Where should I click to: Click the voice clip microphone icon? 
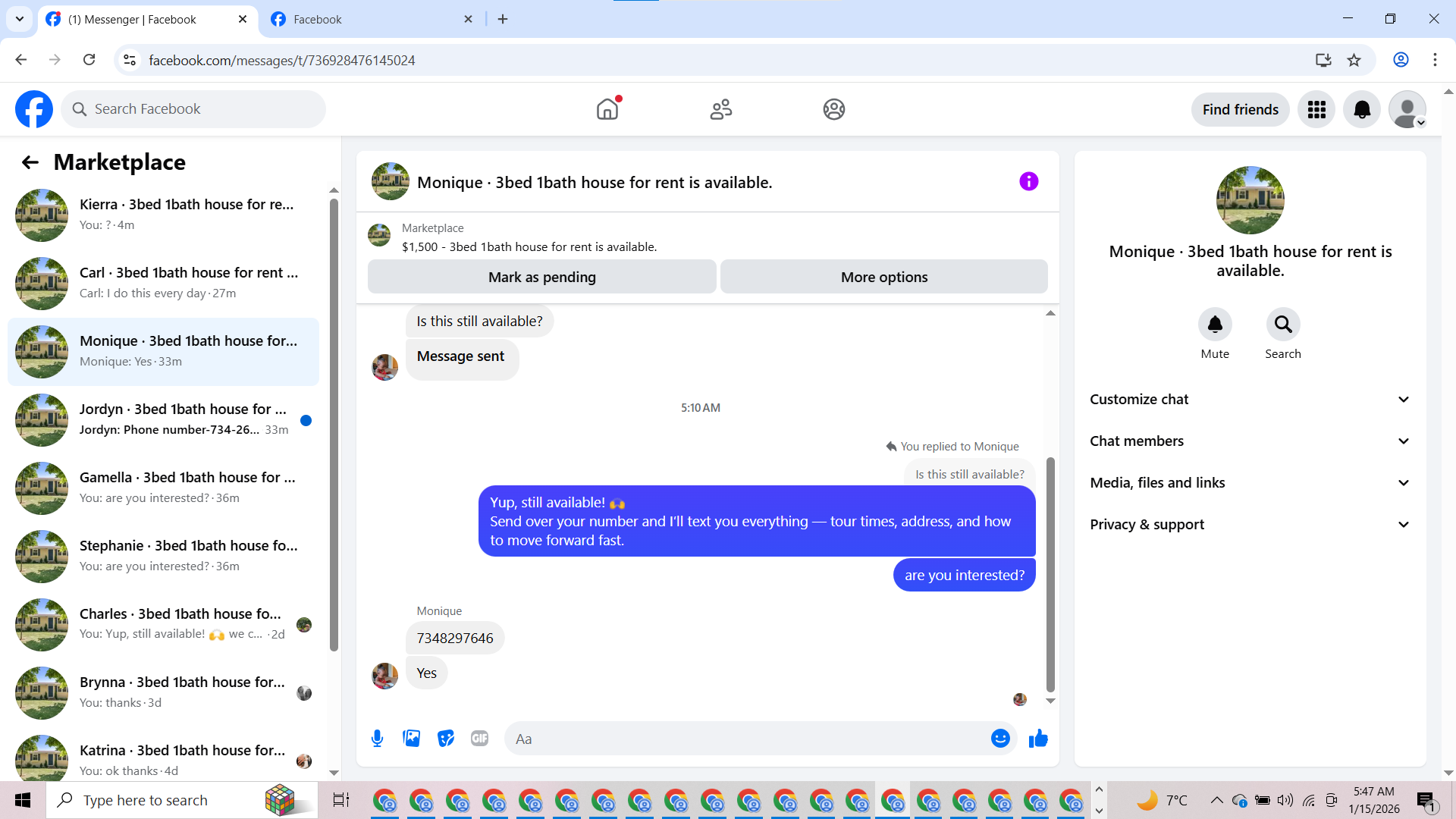pyautogui.click(x=377, y=738)
